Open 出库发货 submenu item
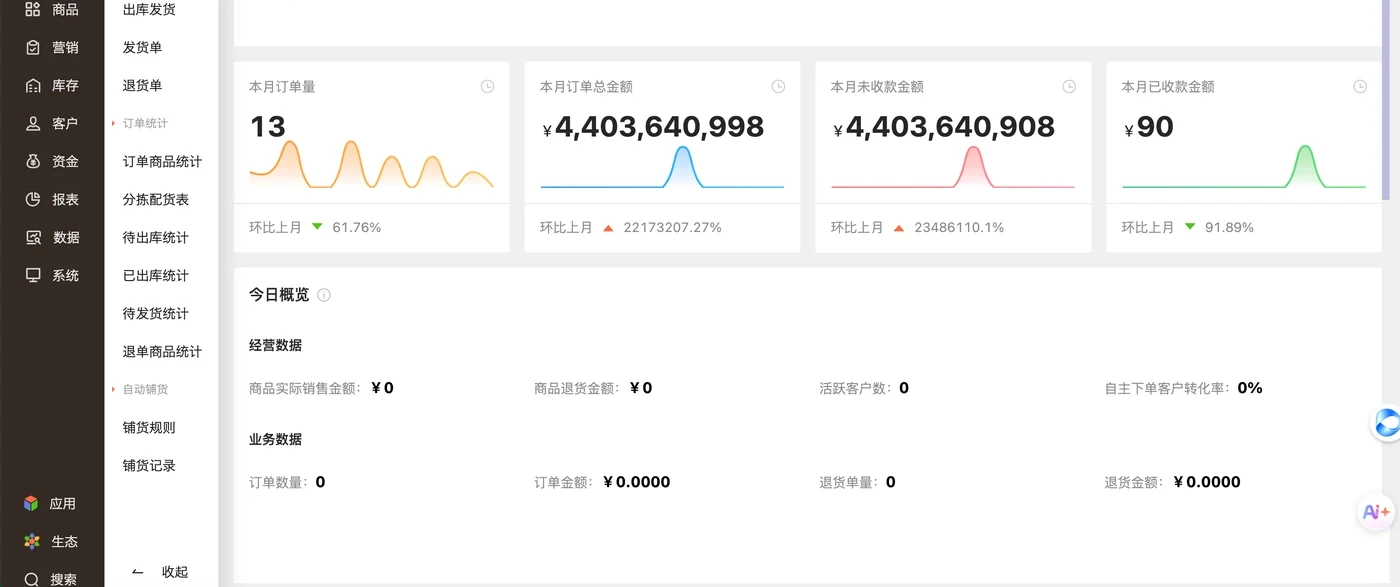The image size is (1400, 587). click(x=149, y=9)
